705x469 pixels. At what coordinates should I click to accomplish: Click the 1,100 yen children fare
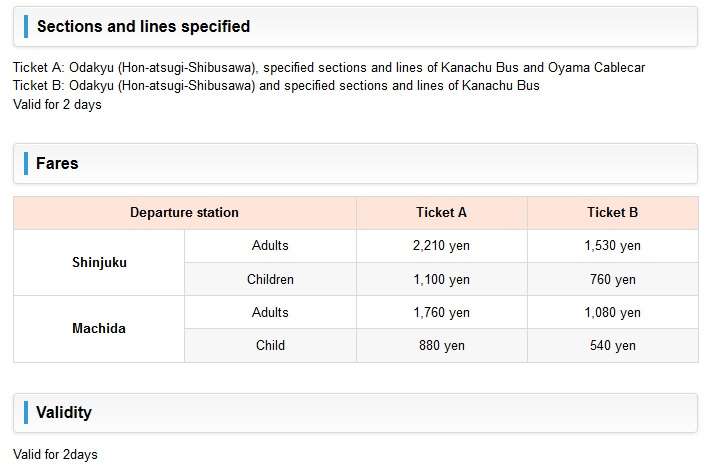pos(441,279)
